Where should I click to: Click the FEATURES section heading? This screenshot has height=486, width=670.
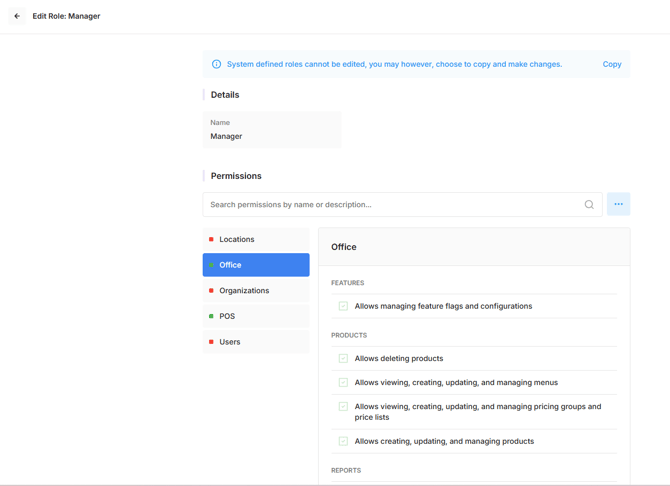coord(347,283)
